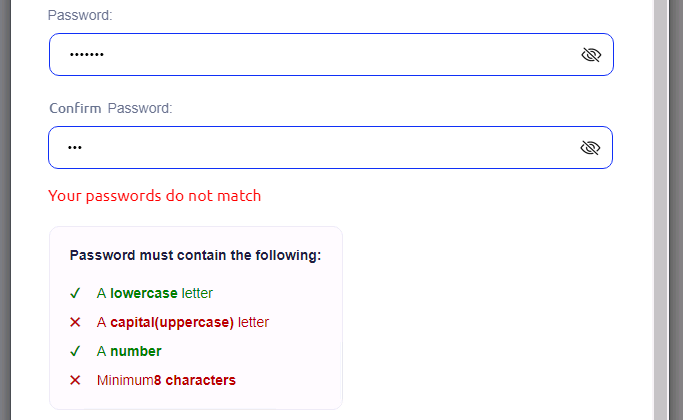Screen dimensions: 683x420
Task: Click the green checkmark beside lowercase letter
Action: (75, 294)
